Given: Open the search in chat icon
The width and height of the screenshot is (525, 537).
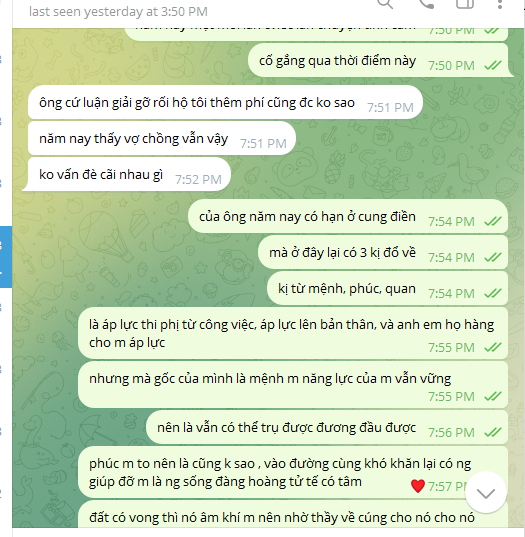Looking at the screenshot, I should (x=385, y=3).
